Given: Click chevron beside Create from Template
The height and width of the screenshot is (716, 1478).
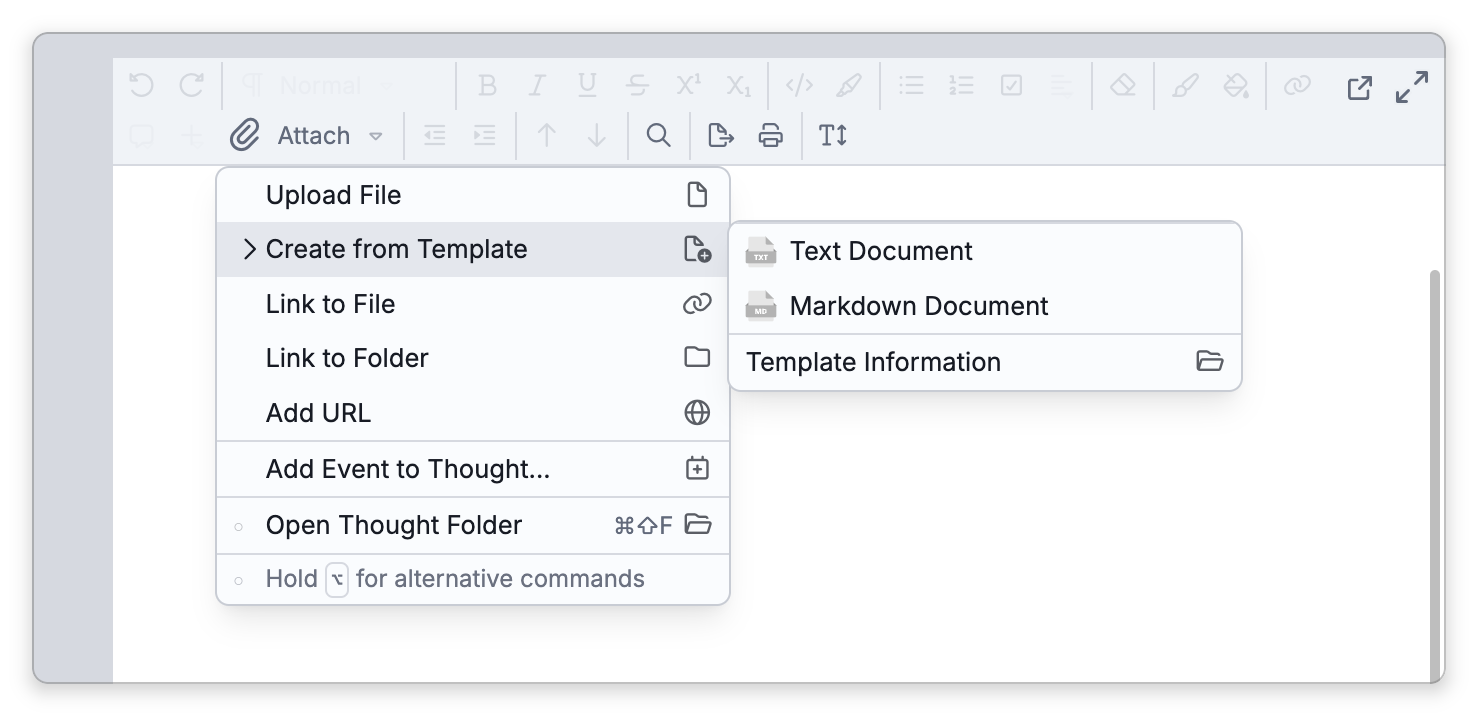Looking at the screenshot, I should [x=250, y=249].
